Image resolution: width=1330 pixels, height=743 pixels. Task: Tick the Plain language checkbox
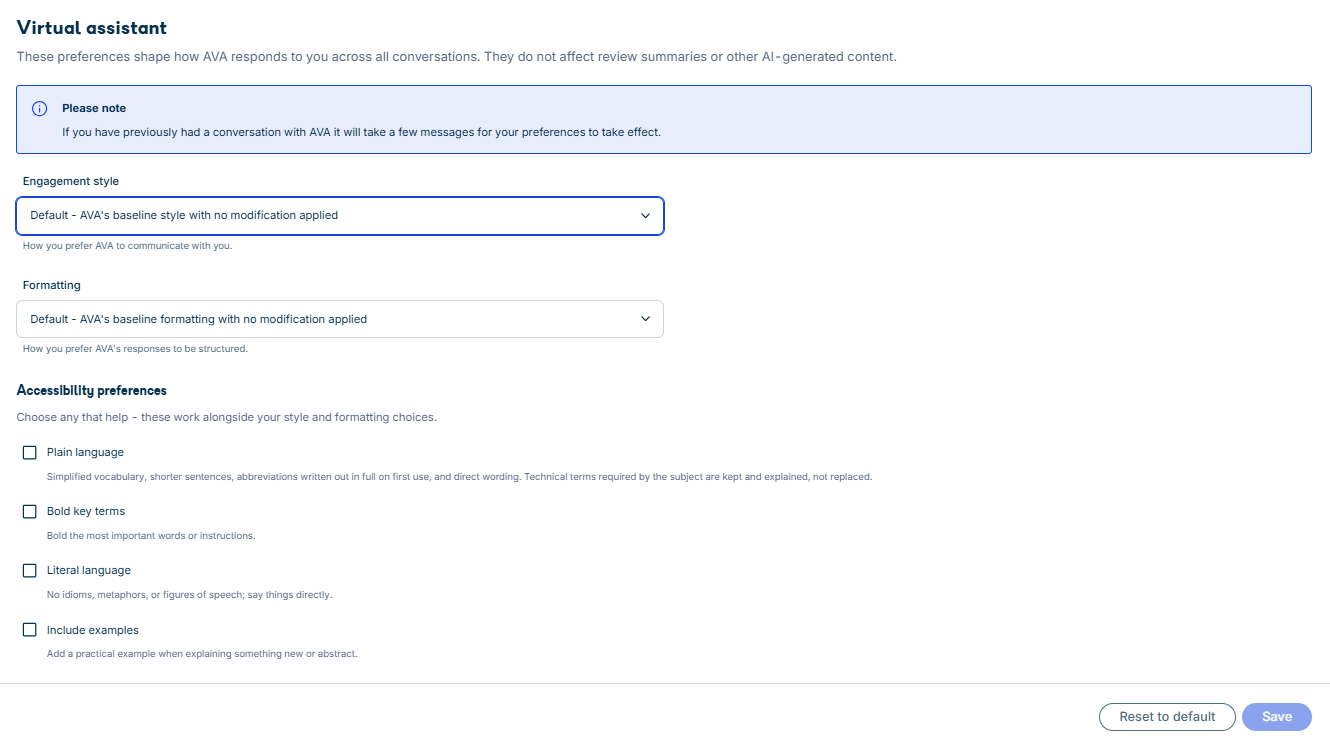click(x=30, y=453)
